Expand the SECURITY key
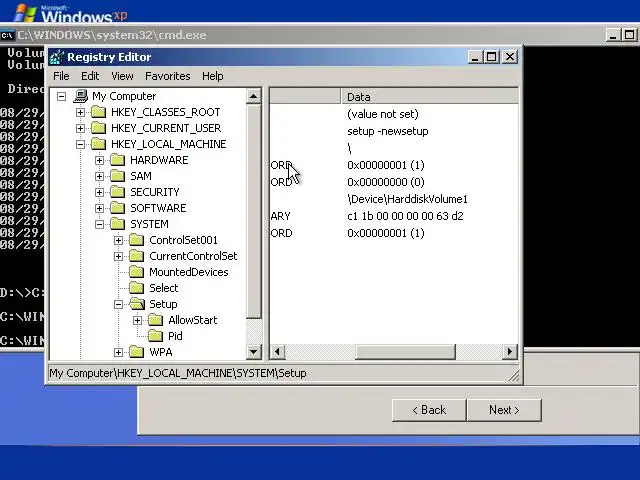Viewport: 640px width, 480px height. coord(100,192)
